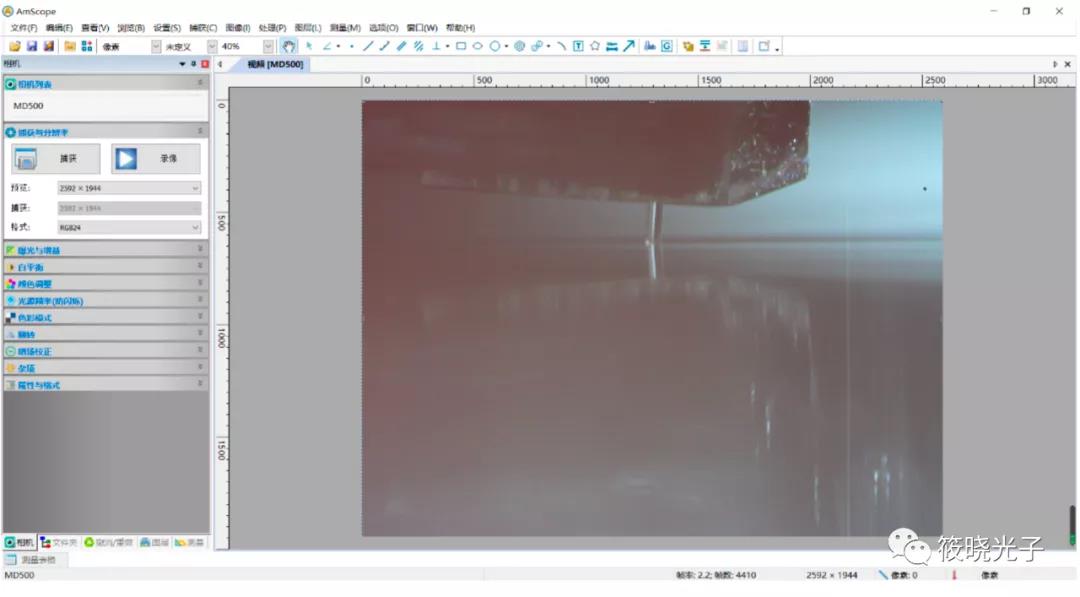
Task: Expand the 曝光与增益 section
Action: (200, 250)
